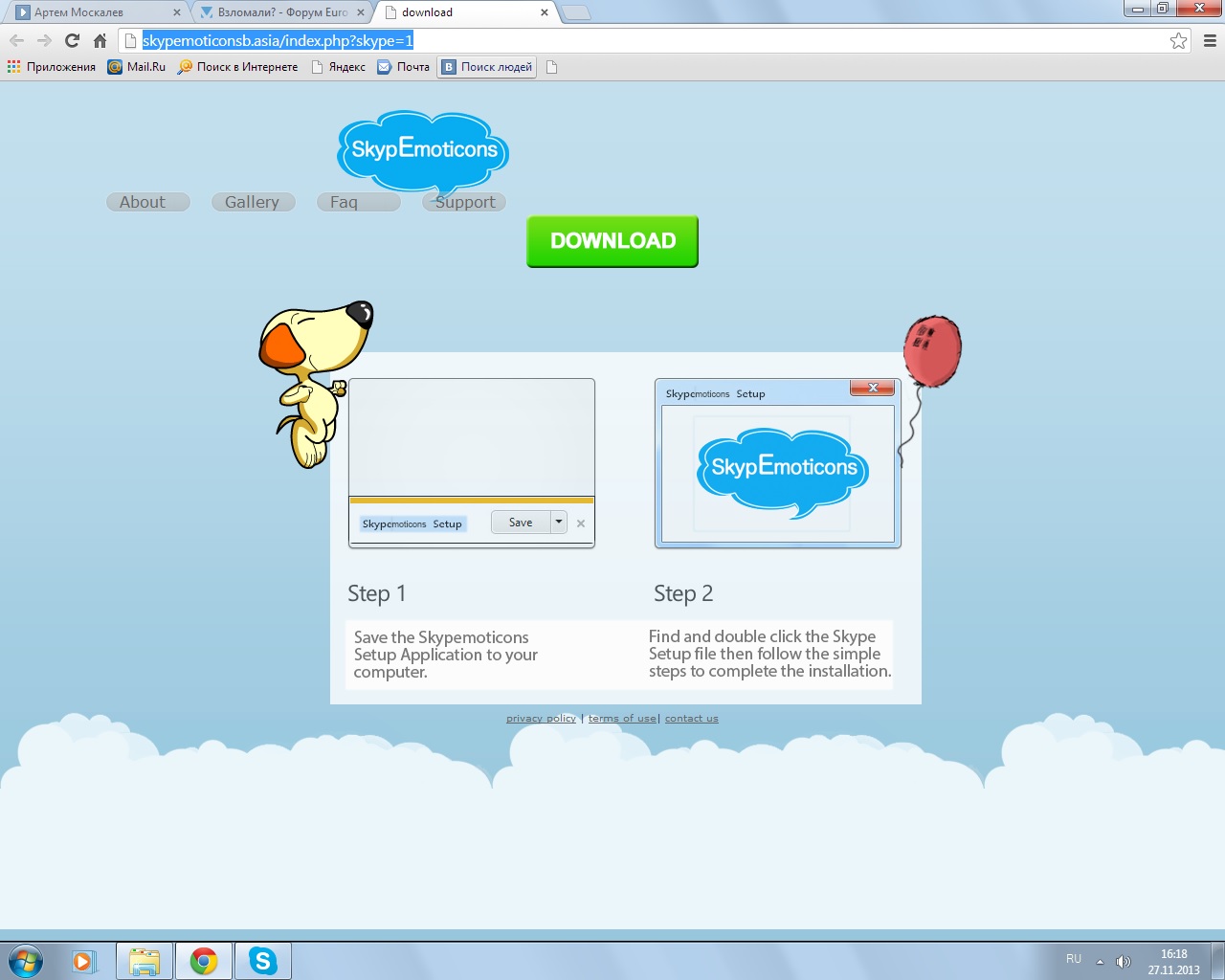1225x980 pixels.
Task: Open the terms of use link
Action: point(622,719)
